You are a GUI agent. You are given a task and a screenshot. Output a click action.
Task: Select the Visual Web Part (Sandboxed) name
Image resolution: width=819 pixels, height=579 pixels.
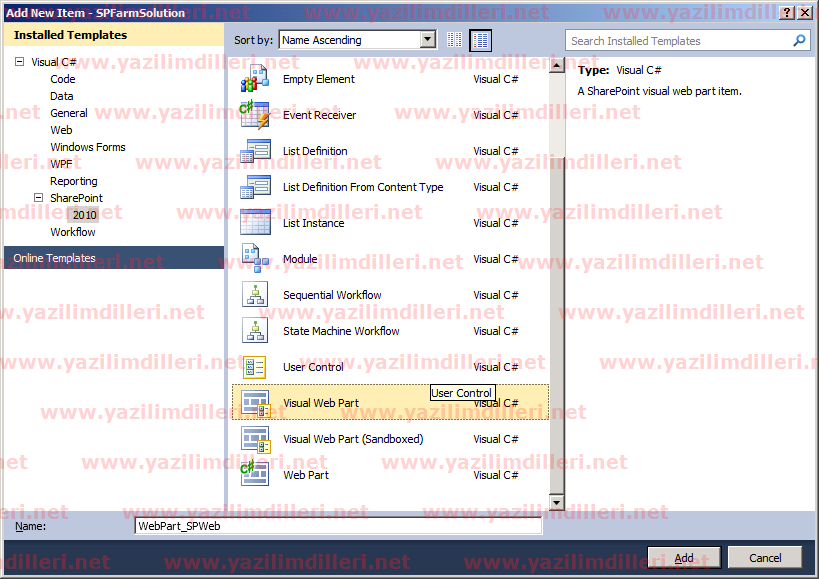pyautogui.click(x=353, y=439)
